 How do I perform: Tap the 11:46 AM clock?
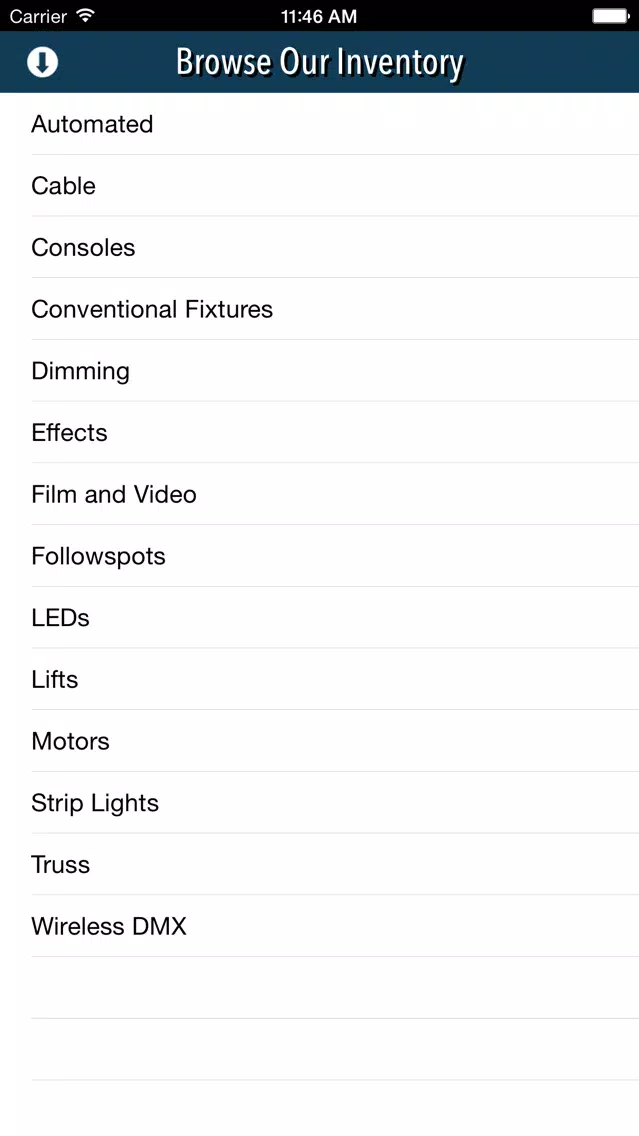pos(319,16)
